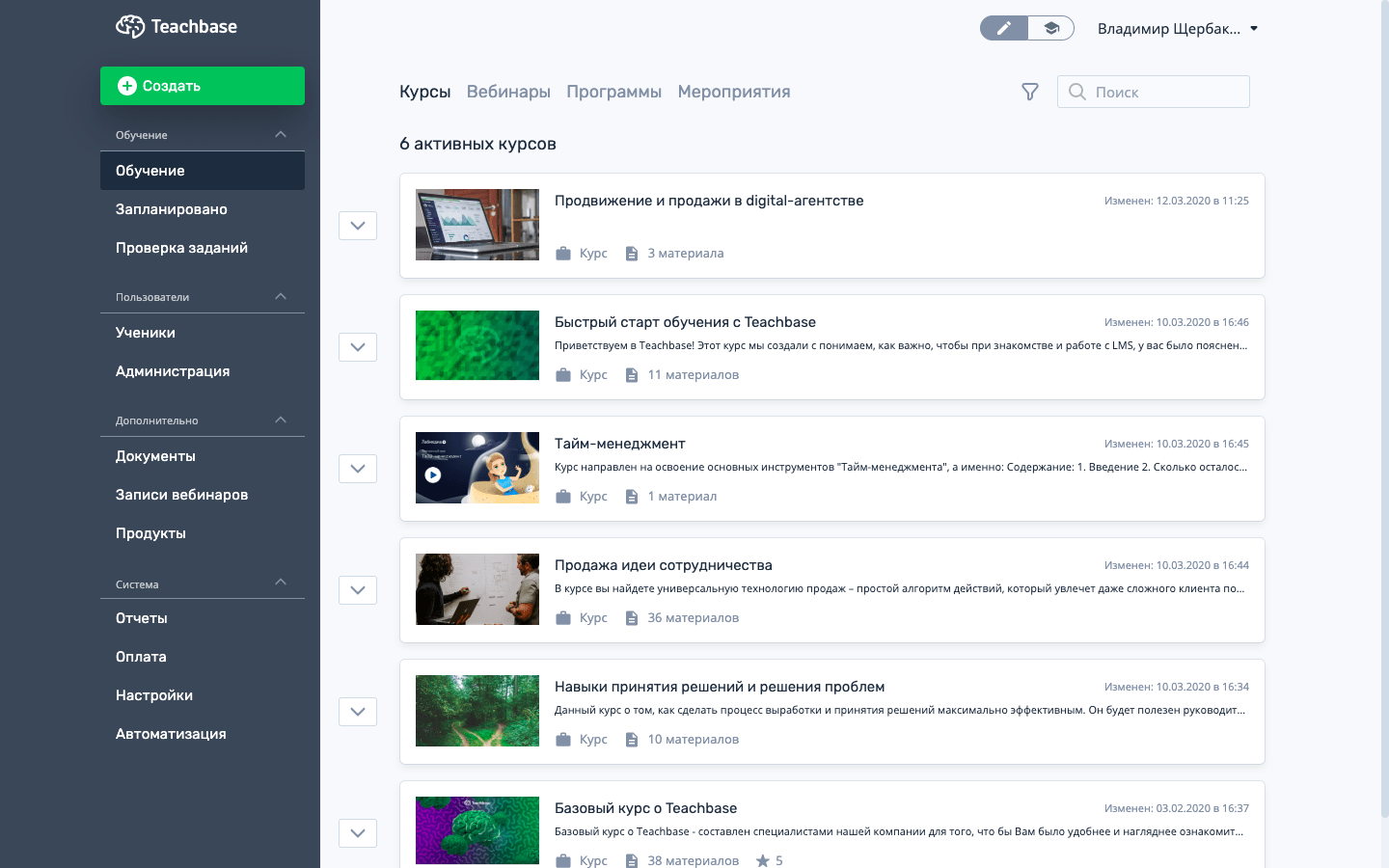The width and height of the screenshot is (1389, 868).
Task: Open the course filter funnel icon
Action: click(1030, 92)
